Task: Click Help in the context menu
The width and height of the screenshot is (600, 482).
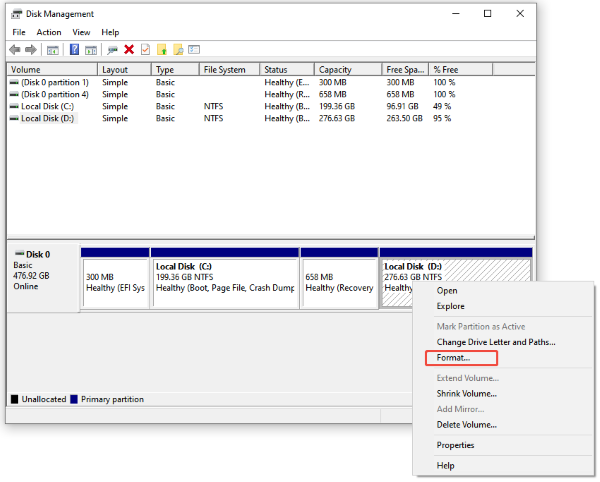Action: tap(445, 466)
